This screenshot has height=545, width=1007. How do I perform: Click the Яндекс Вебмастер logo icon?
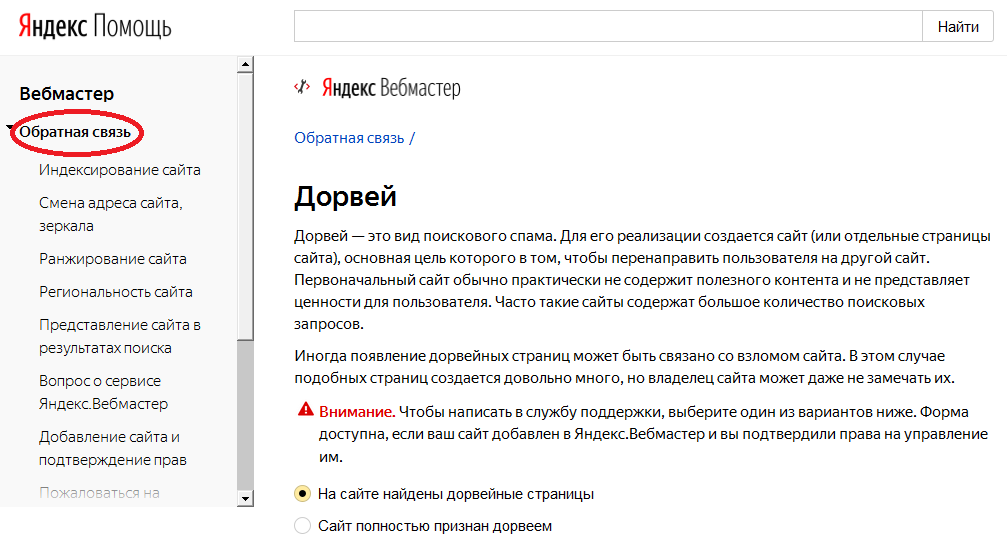(302, 87)
